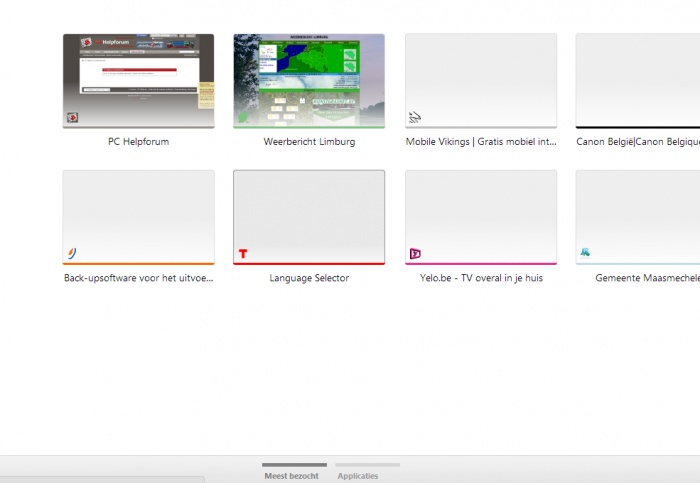Screen dimensions: 700x483
Task: Click the Gemeente Maasmechelen favicon
Action: (585, 253)
